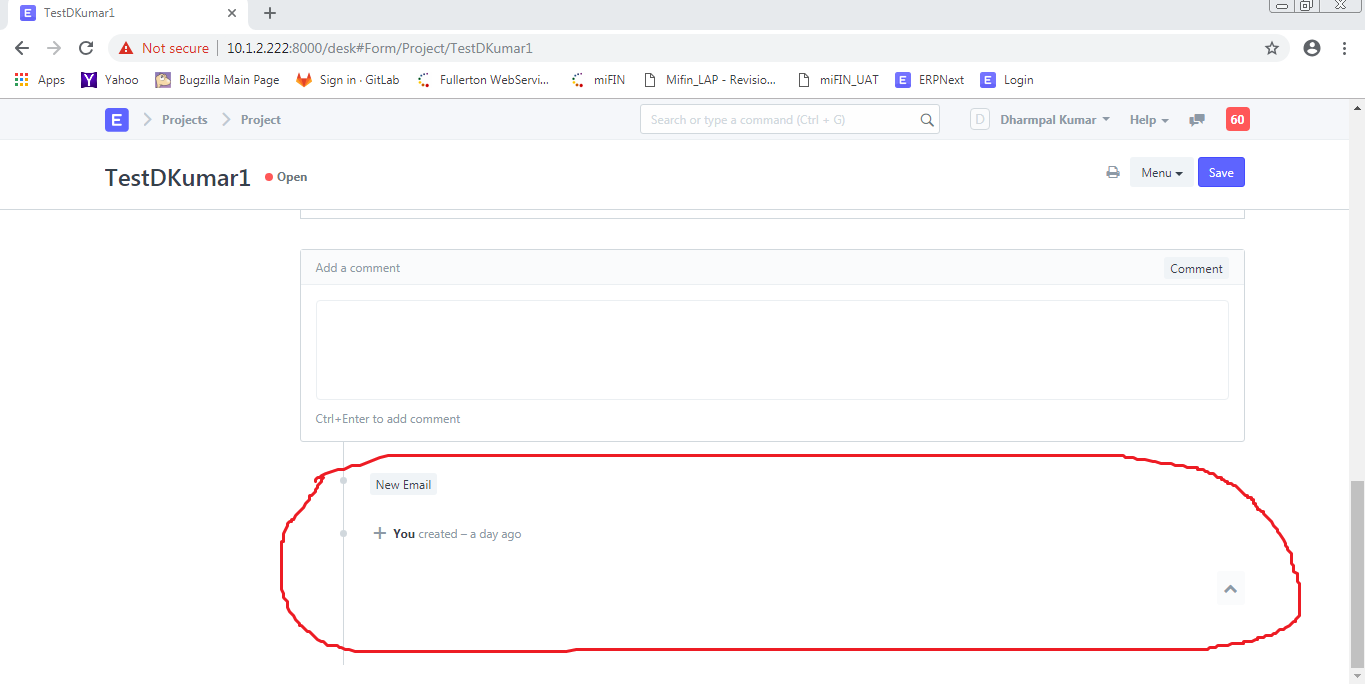Bookmark the page via the star icon
The width and height of the screenshot is (1365, 684).
[1271, 47]
